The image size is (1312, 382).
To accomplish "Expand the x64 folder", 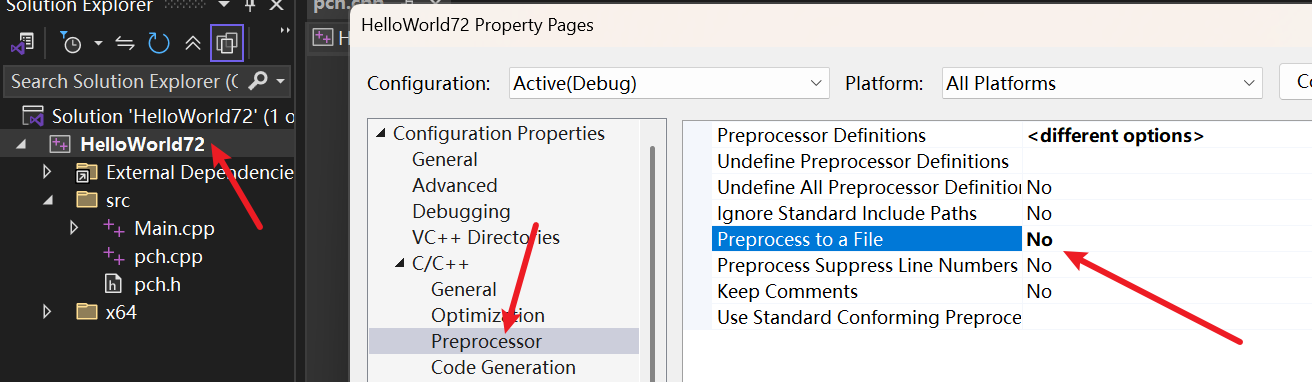I will click(47, 312).
